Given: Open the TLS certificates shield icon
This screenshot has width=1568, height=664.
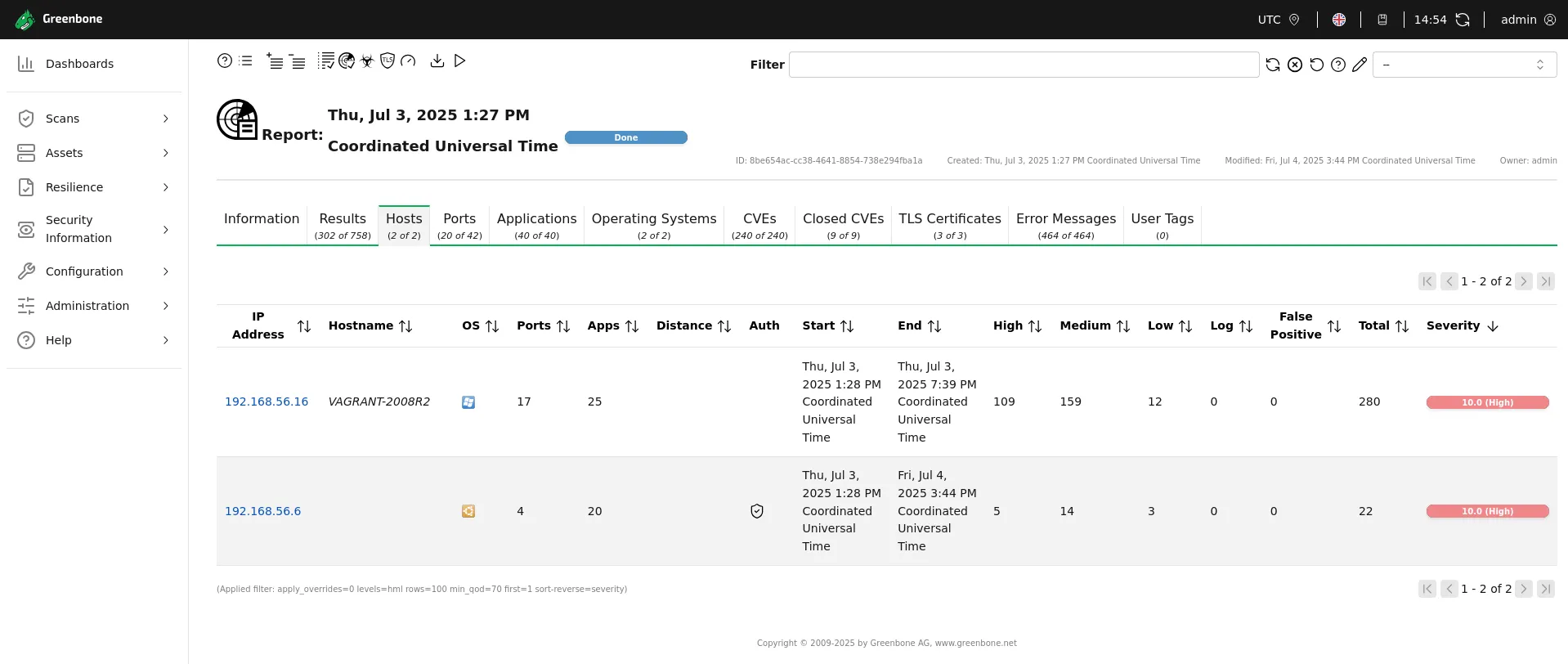Looking at the screenshot, I should tap(388, 61).
